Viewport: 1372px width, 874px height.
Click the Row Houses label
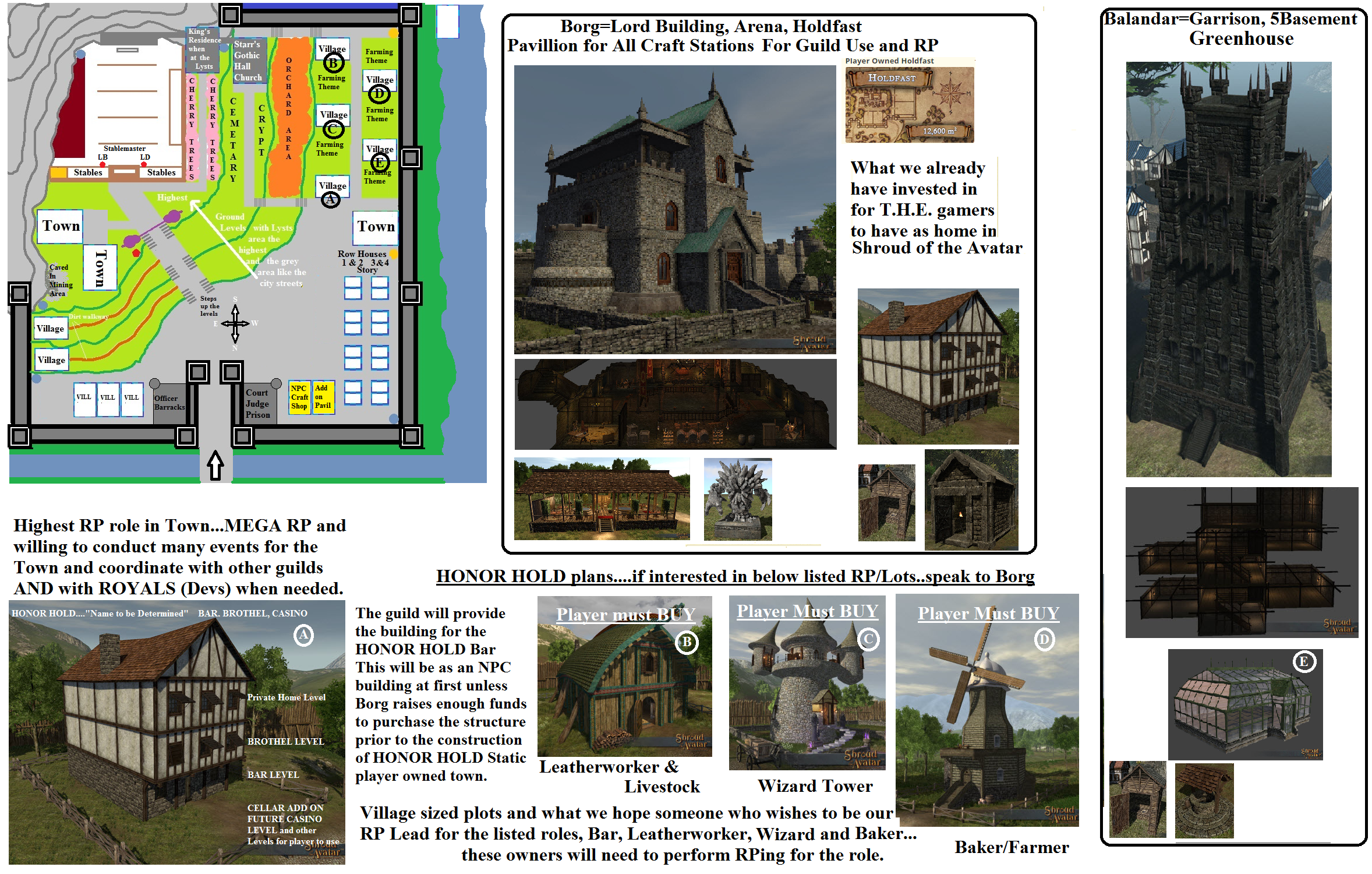pos(363,254)
